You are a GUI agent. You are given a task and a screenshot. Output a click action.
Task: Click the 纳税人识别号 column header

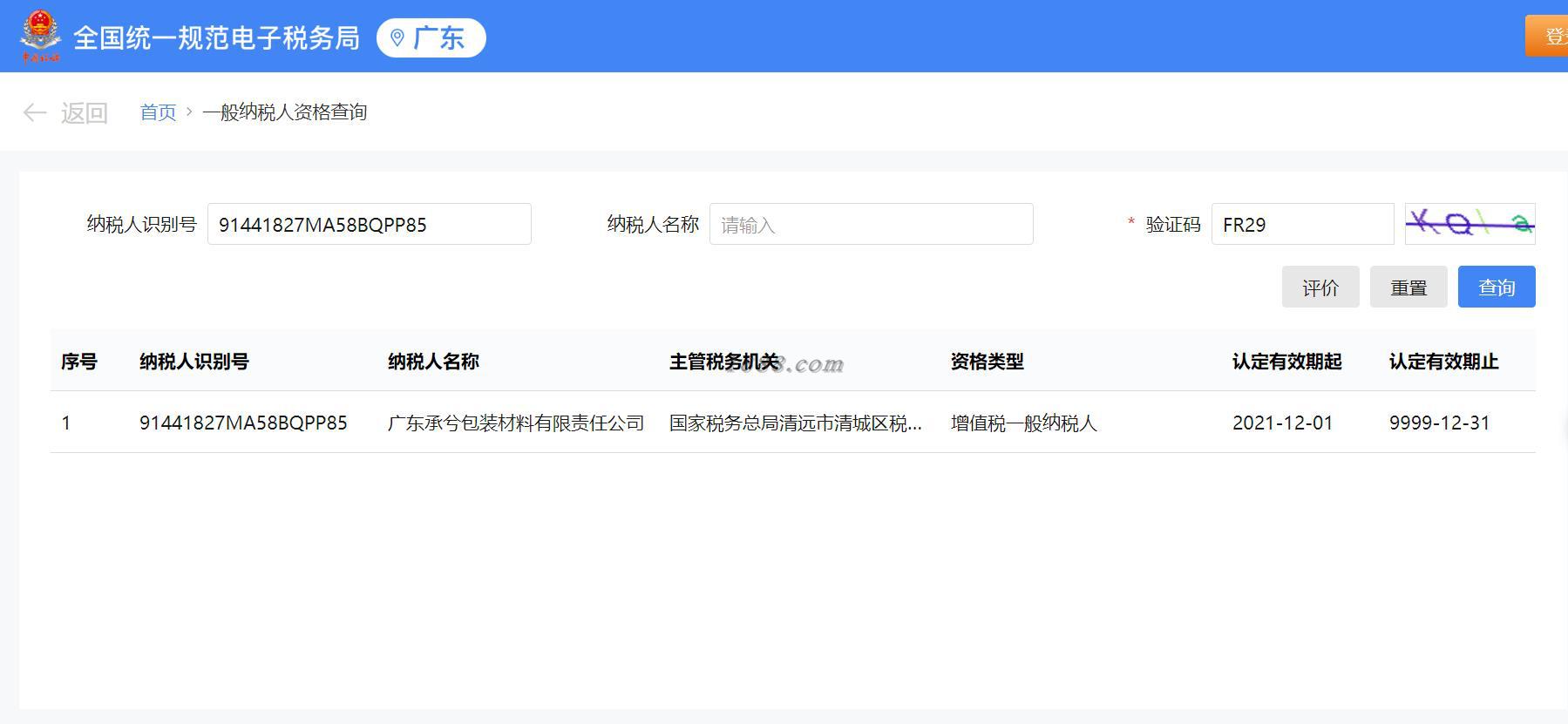click(x=194, y=362)
